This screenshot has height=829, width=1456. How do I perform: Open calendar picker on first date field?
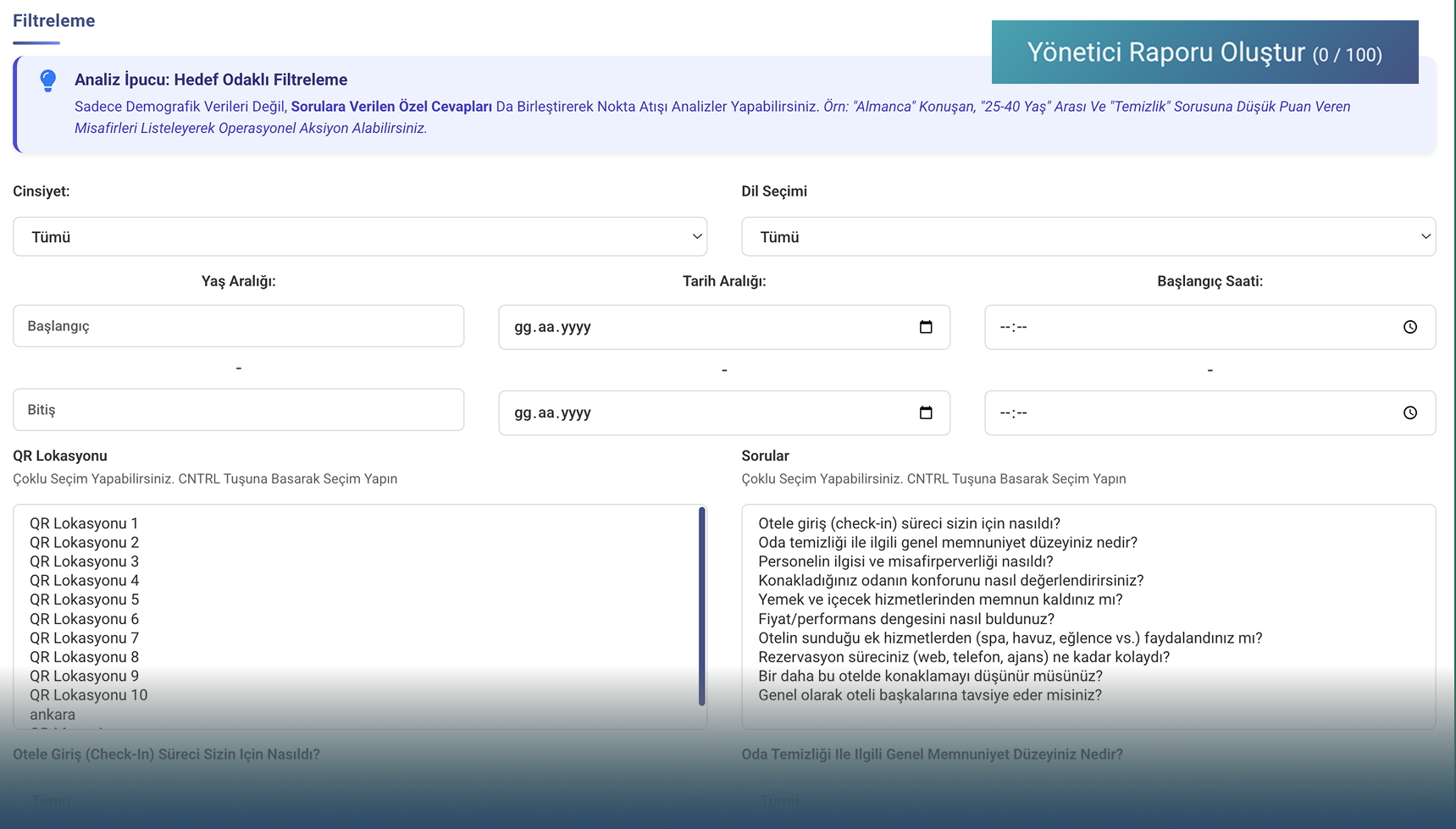pyautogui.click(x=926, y=327)
